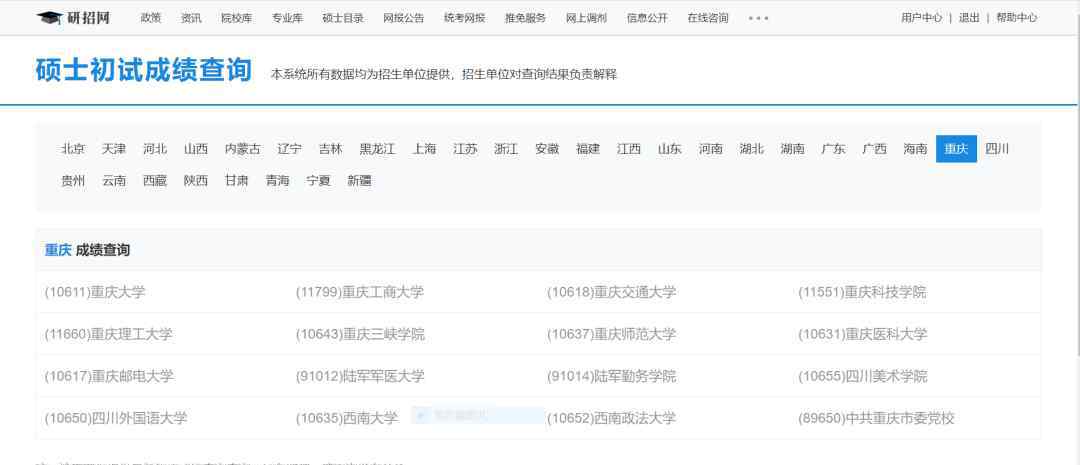Select 贵州 province
Image resolution: width=1080 pixels, height=465 pixels.
[x=73, y=181]
